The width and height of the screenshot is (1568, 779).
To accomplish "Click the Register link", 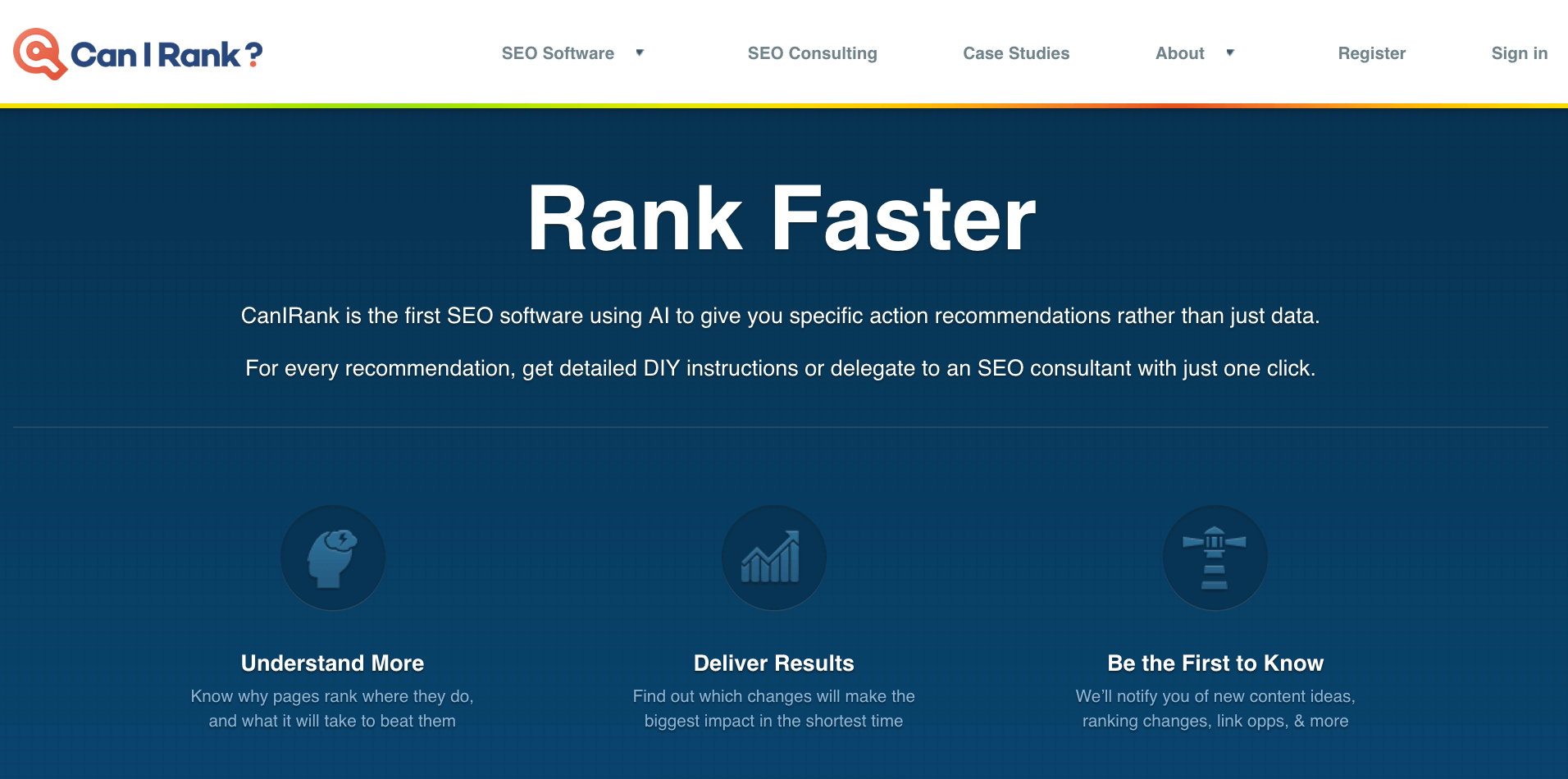I will pyautogui.click(x=1371, y=53).
